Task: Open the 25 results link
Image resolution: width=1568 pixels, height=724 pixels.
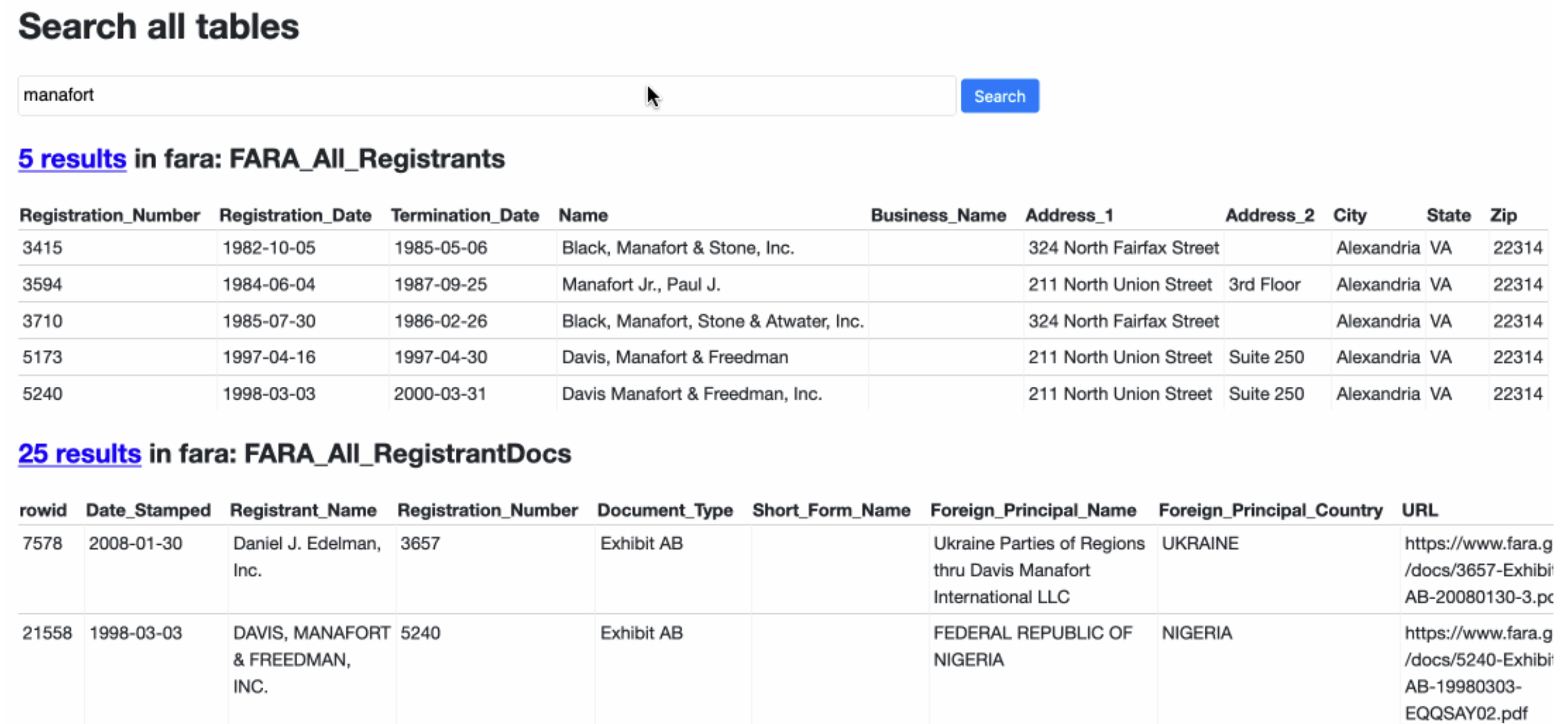Action: point(79,454)
